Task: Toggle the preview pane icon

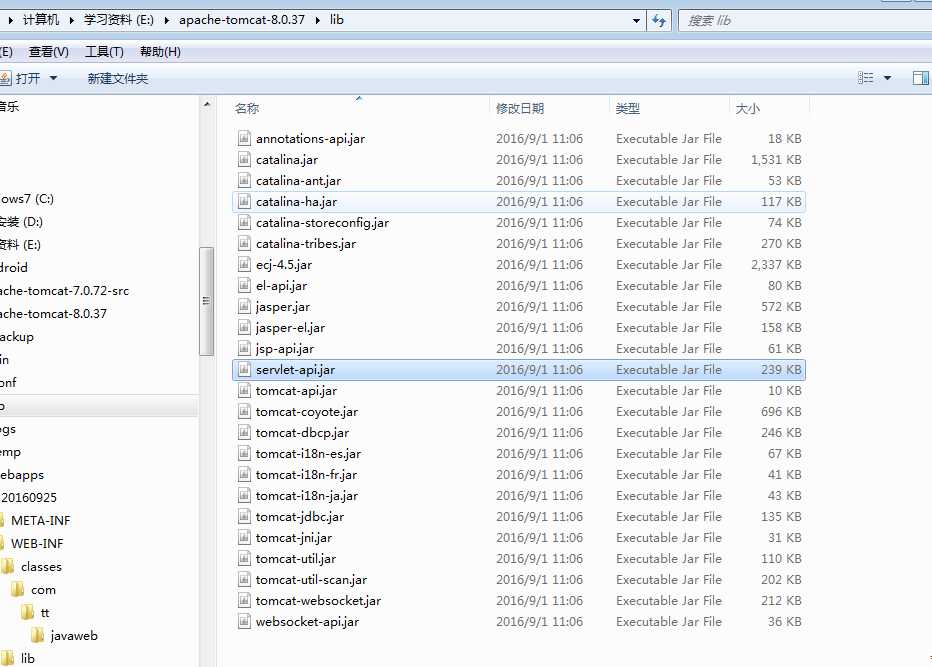Action: click(921, 78)
